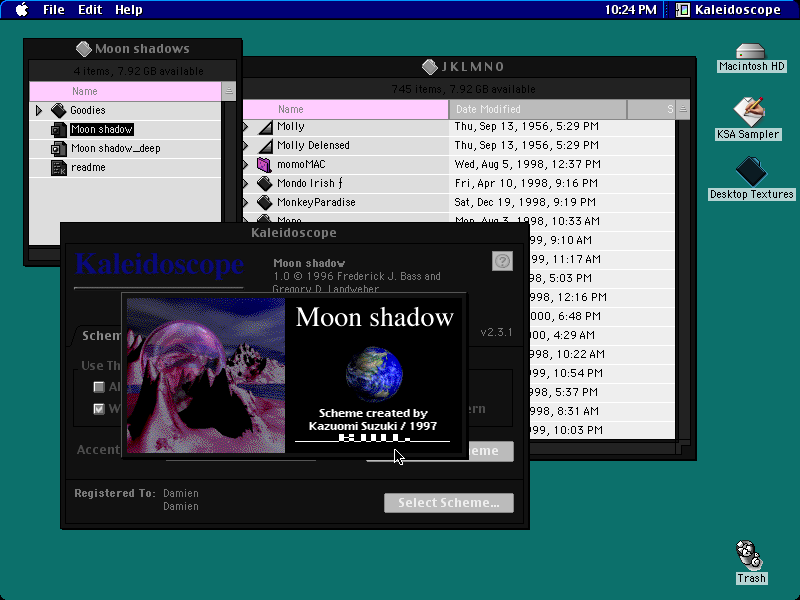
Task: Click the JKLMNO window vertical scrollbar
Action: coord(683,279)
